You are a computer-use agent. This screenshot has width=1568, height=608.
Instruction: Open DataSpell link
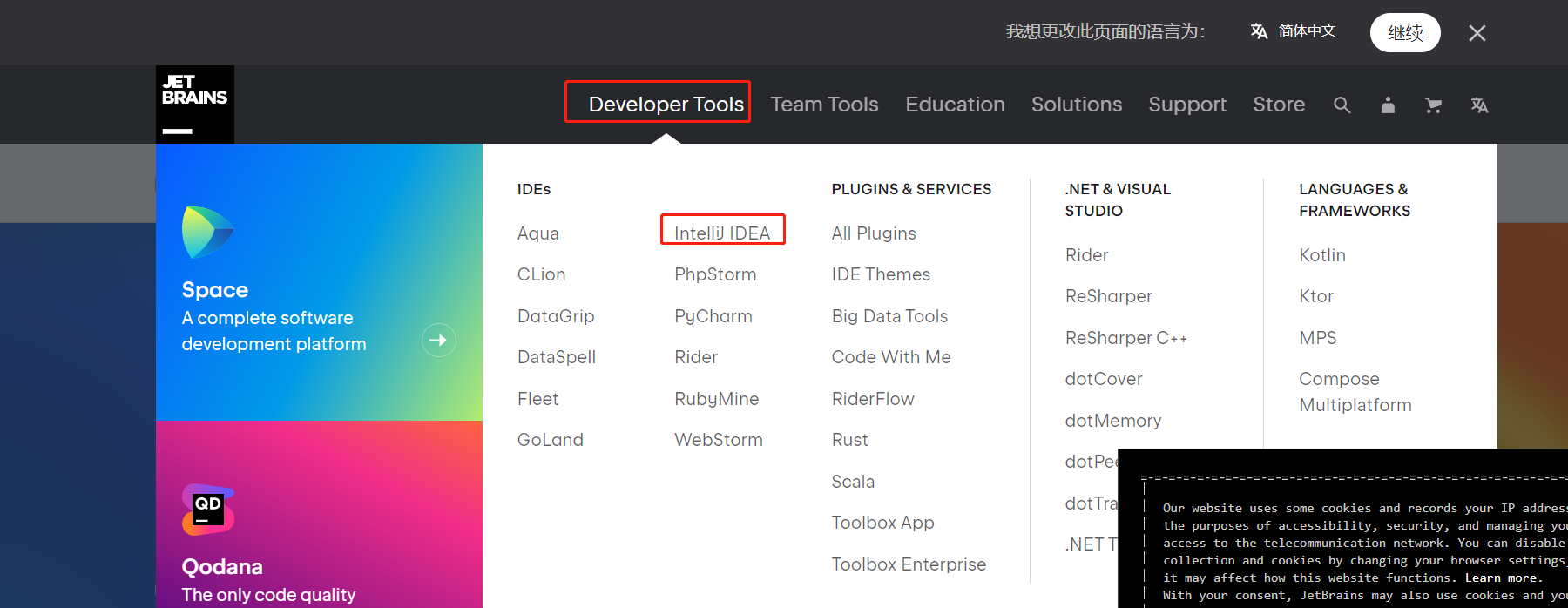point(557,357)
